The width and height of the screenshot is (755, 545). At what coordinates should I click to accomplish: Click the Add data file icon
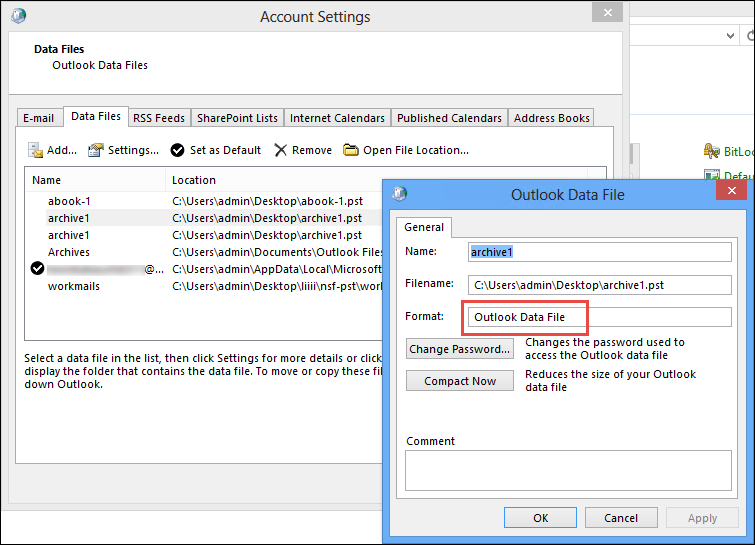35,150
